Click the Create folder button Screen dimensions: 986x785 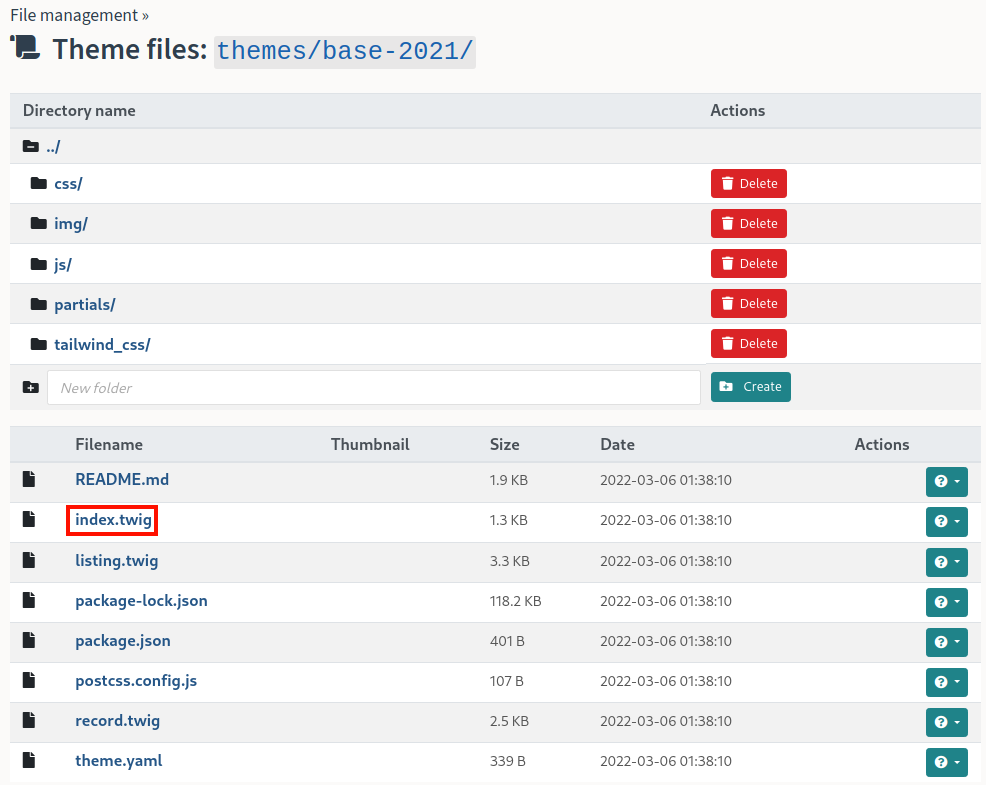(750, 387)
